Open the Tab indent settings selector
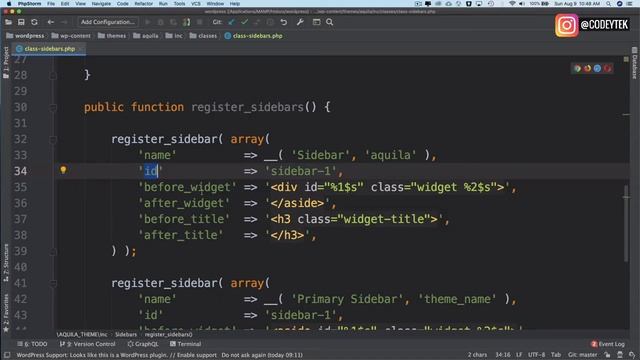Screen dimensions: 640x360 (556, 355)
